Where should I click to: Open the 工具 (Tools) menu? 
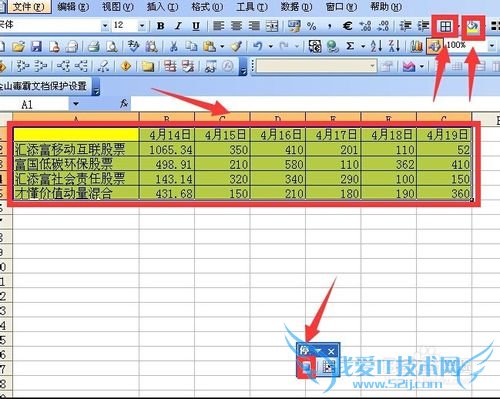point(252,6)
